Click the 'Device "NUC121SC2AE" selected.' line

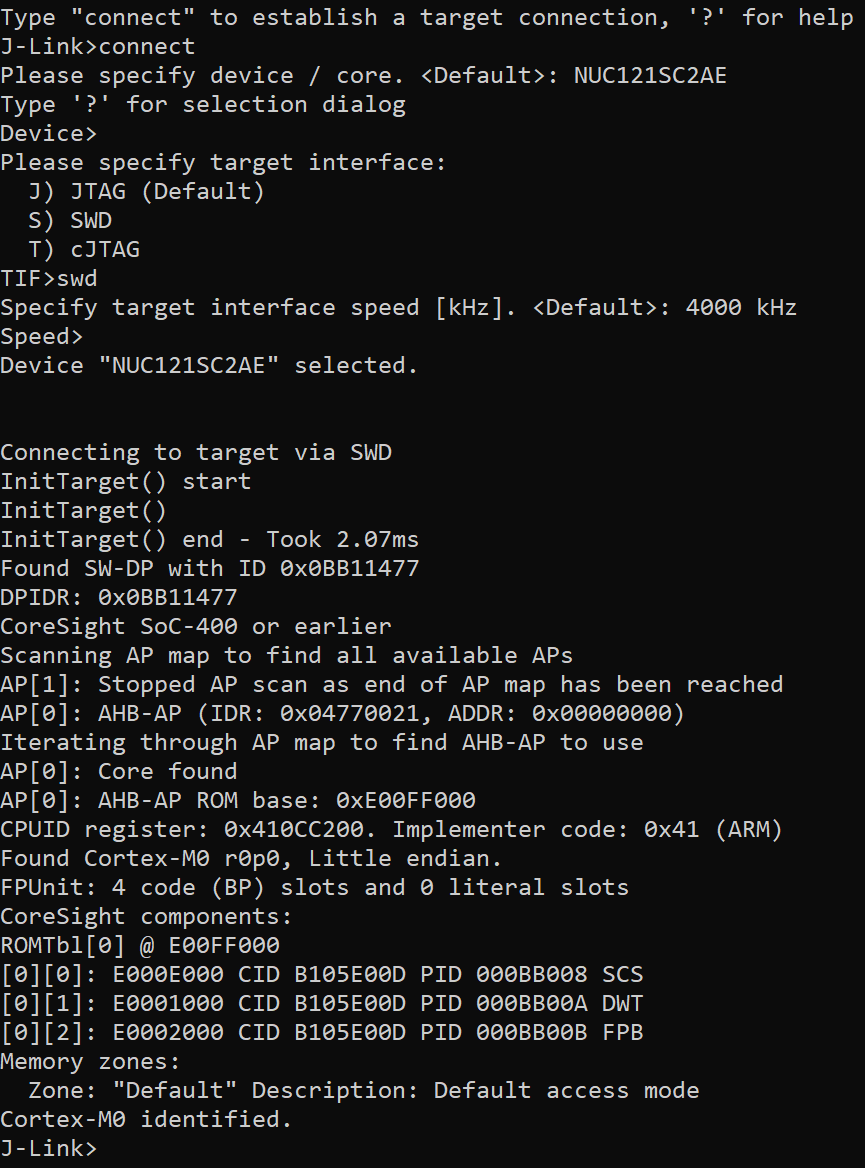(x=209, y=365)
